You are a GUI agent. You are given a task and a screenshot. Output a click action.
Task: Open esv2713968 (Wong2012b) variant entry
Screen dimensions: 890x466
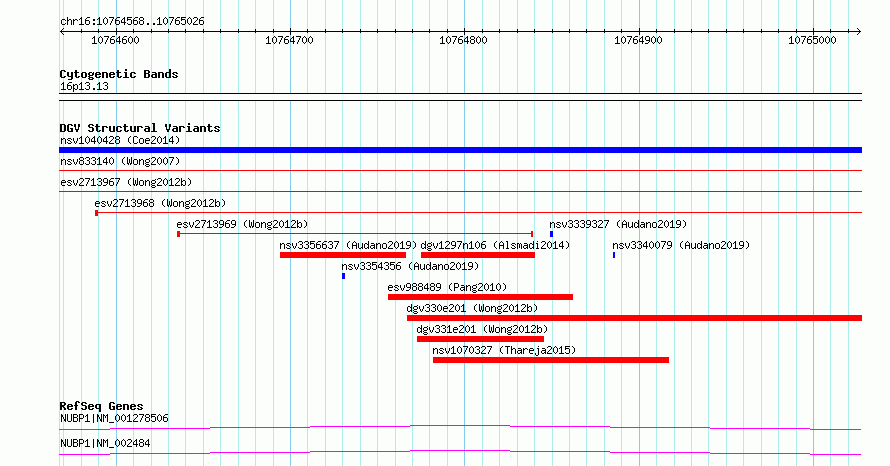pyautogui.click(x=160, y=203)
